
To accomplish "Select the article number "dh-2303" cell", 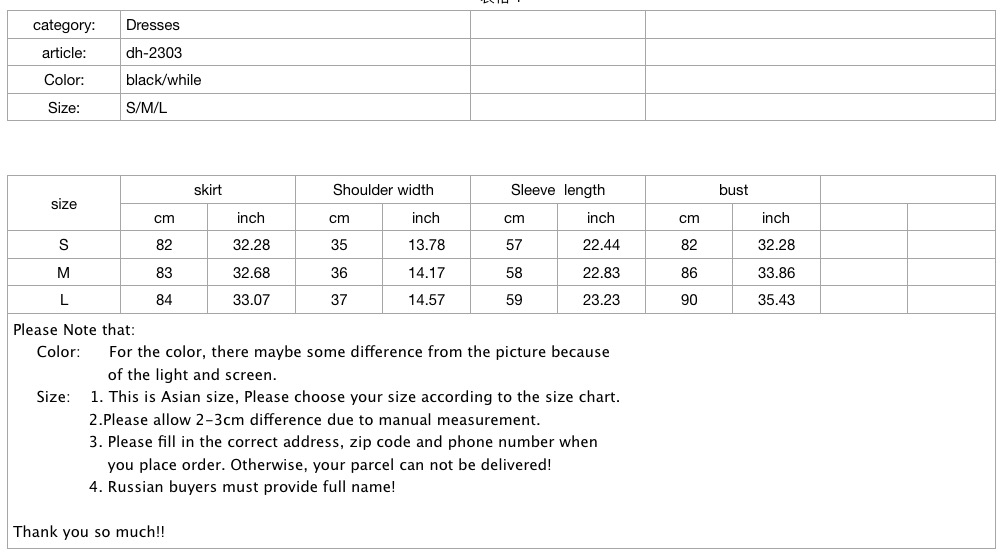I will [154, 52].
